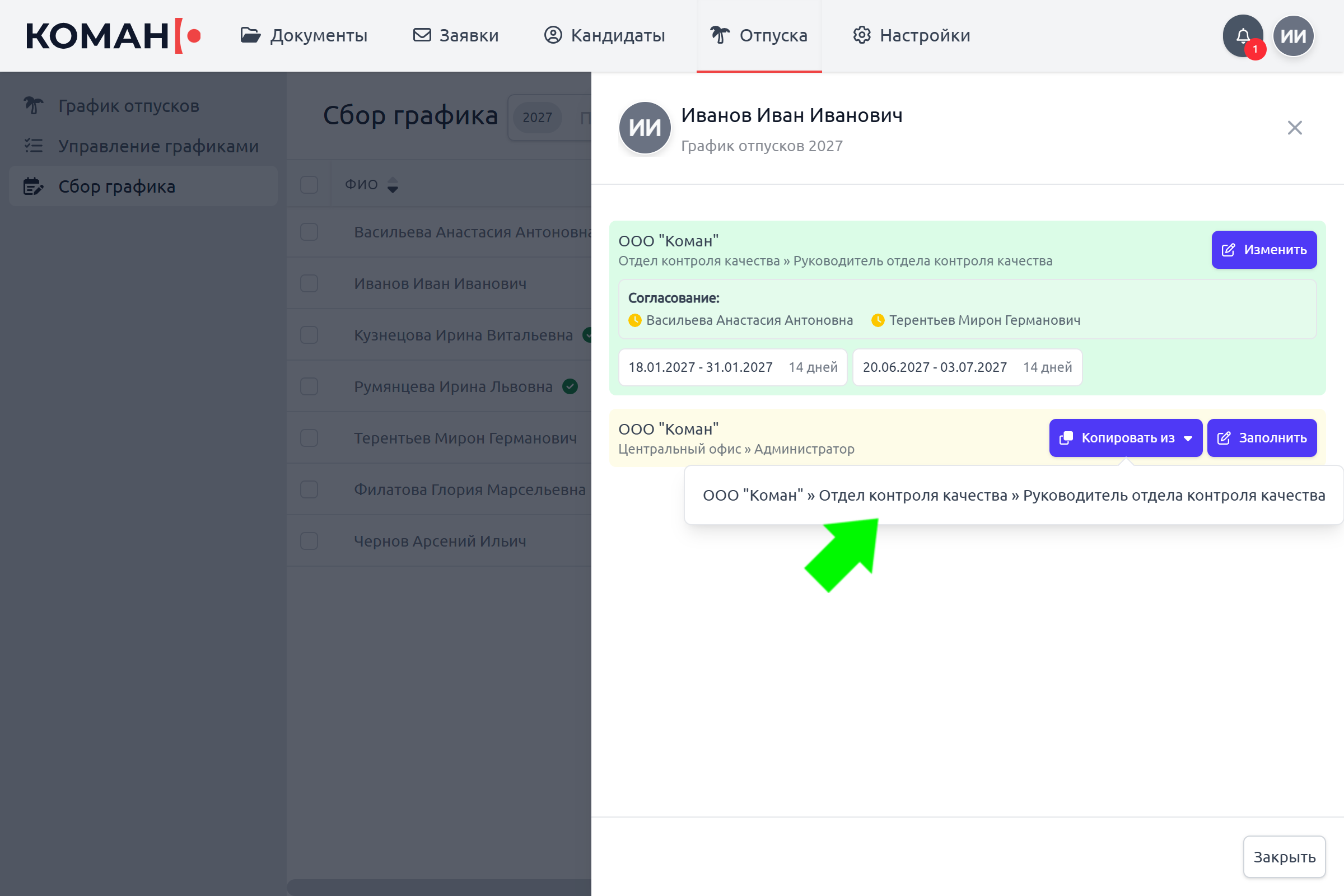Image resolution: width=1344 pixels, height=896 pixels.
Task: Click the Коман logo
Action: (x=113, y=35)
